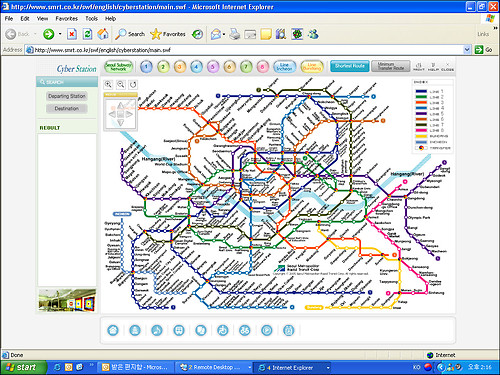Click the KO language indicator in system tray
This screenshot has width=500, height=375.
(x=416, y=367)
